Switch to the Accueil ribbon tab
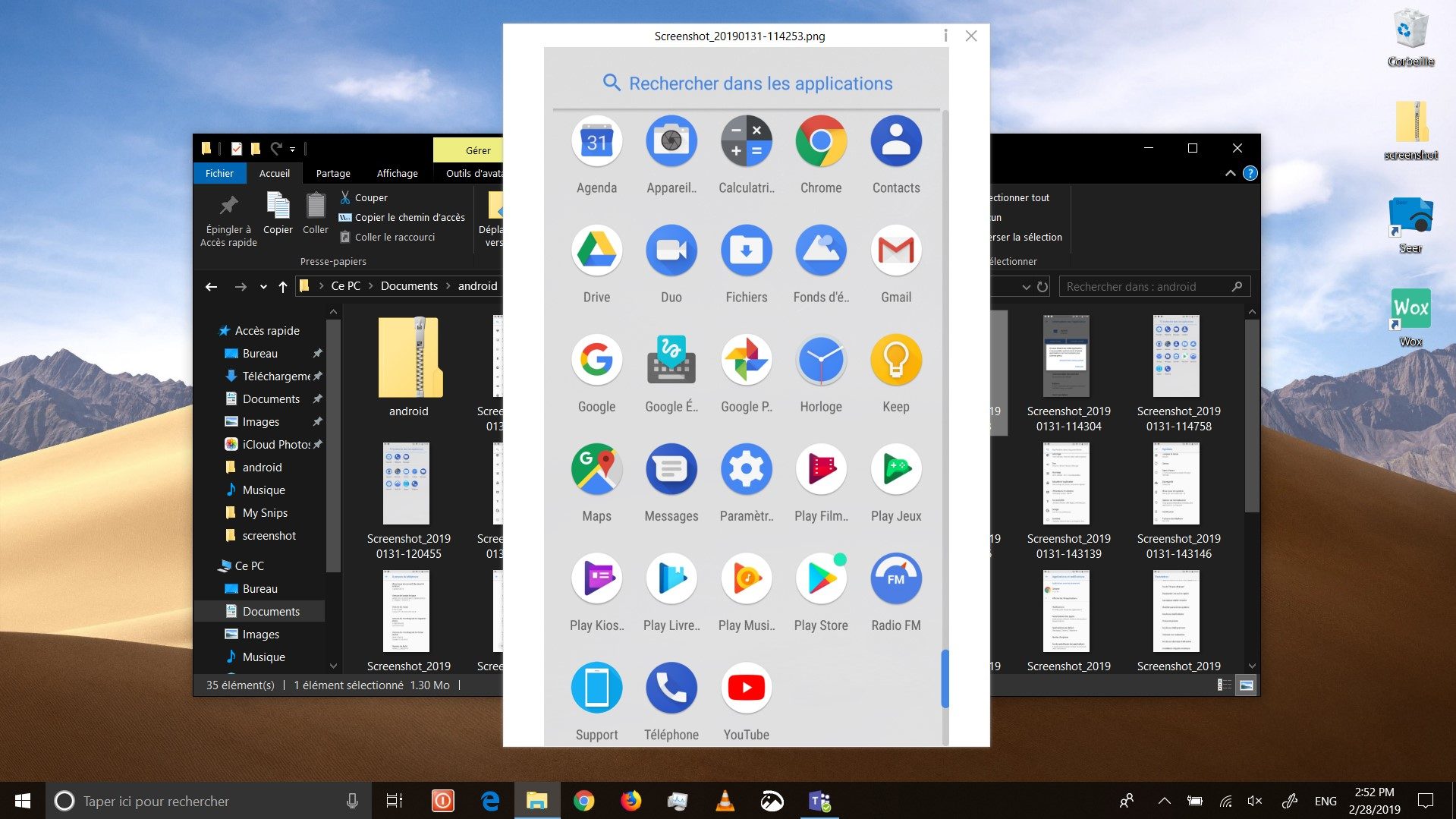Screen dimensions: 1456x819 274,173
